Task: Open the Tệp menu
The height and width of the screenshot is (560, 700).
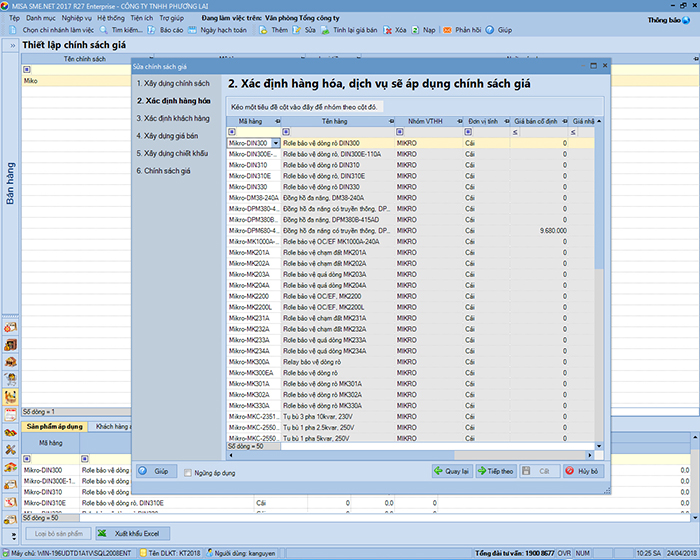Action: [x=14, y=18]
